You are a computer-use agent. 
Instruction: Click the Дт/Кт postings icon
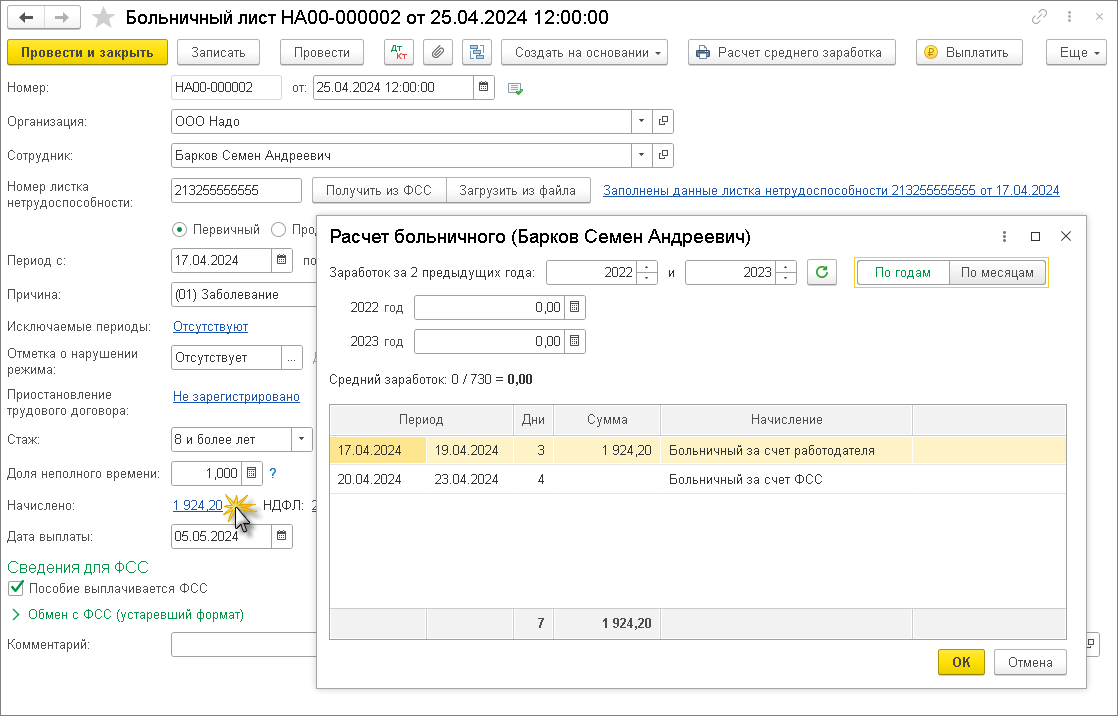[x=399, y=52]
